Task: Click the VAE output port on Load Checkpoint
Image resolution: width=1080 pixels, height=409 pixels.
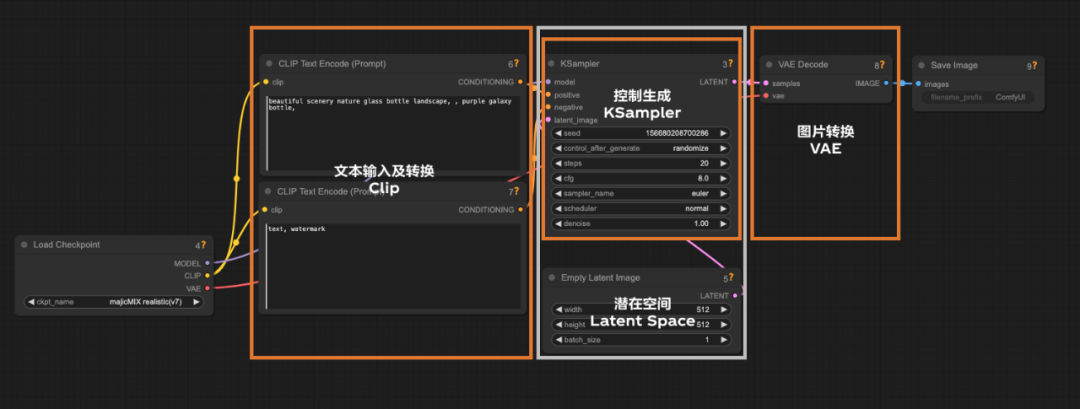Action: click(207, 289)
